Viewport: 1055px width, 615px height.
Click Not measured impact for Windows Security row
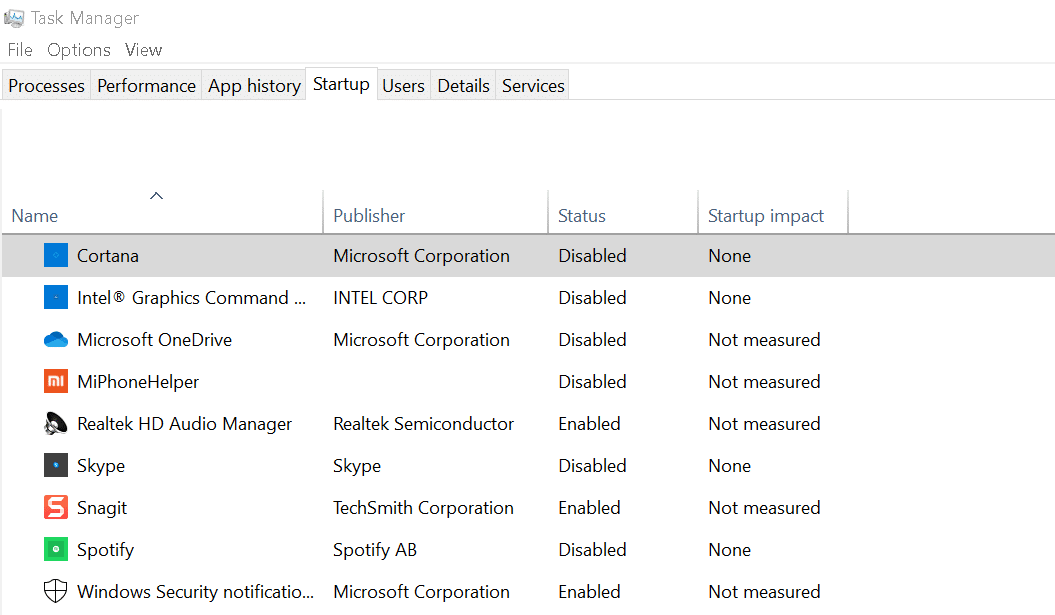pyautogui.click(x=764, y=591)
